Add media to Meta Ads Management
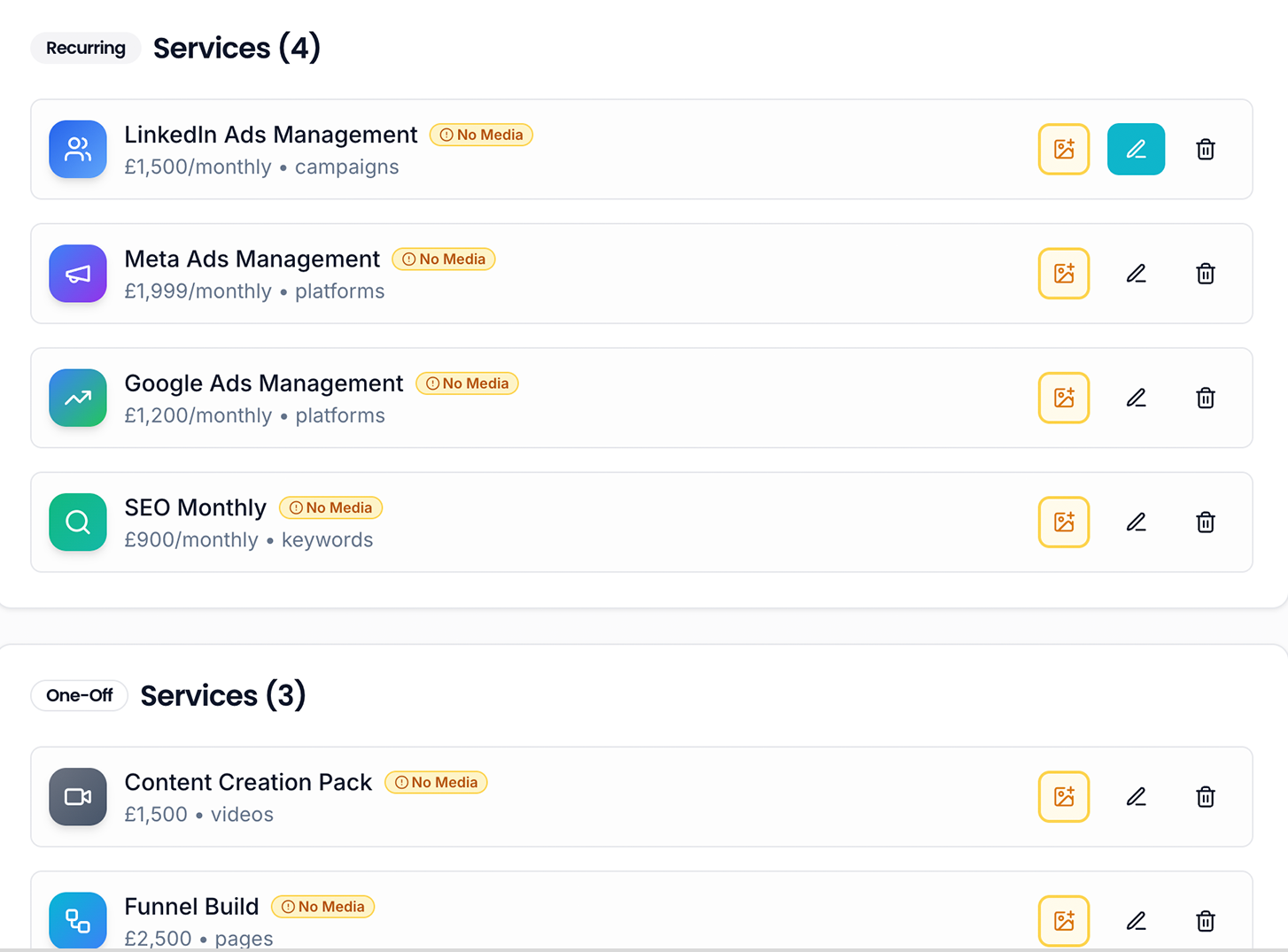This screenshot has width=1288, height=952. click(x=1064, y=274)
